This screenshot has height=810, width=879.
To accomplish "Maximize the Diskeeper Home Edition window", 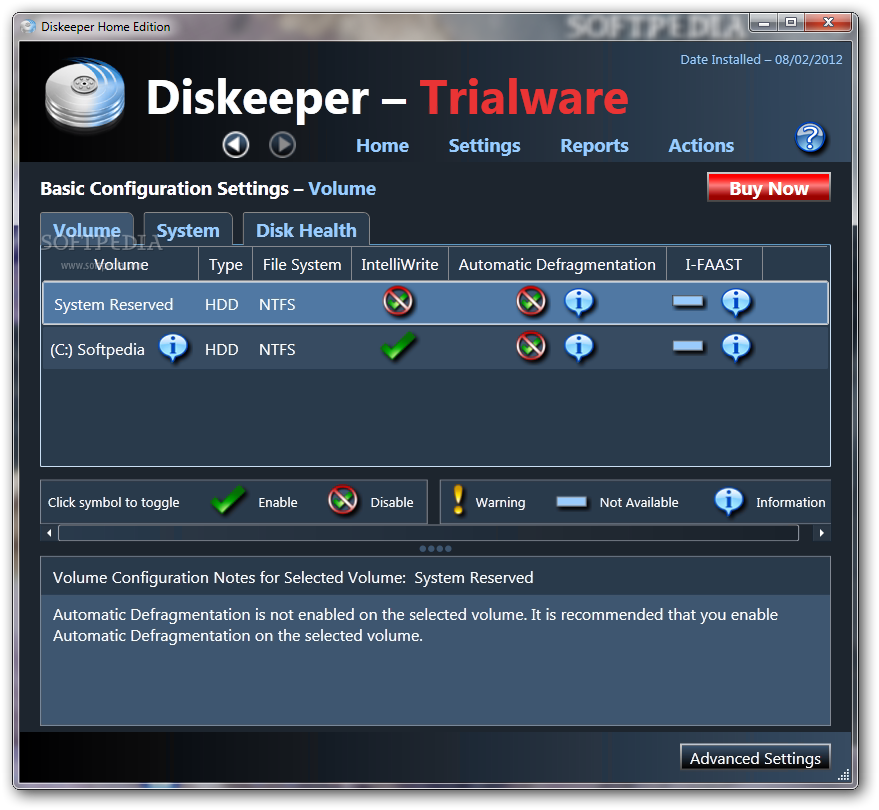I will [x=791, y=22].
